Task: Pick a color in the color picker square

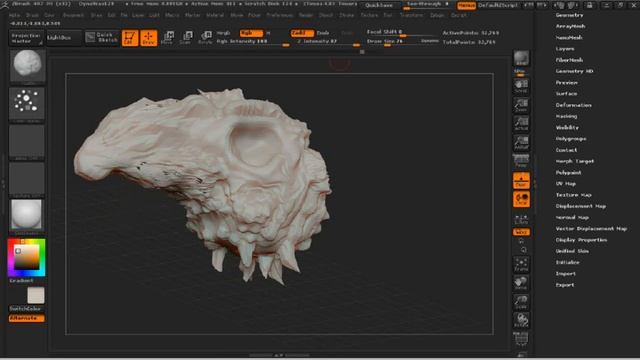Action: [27, 257]
